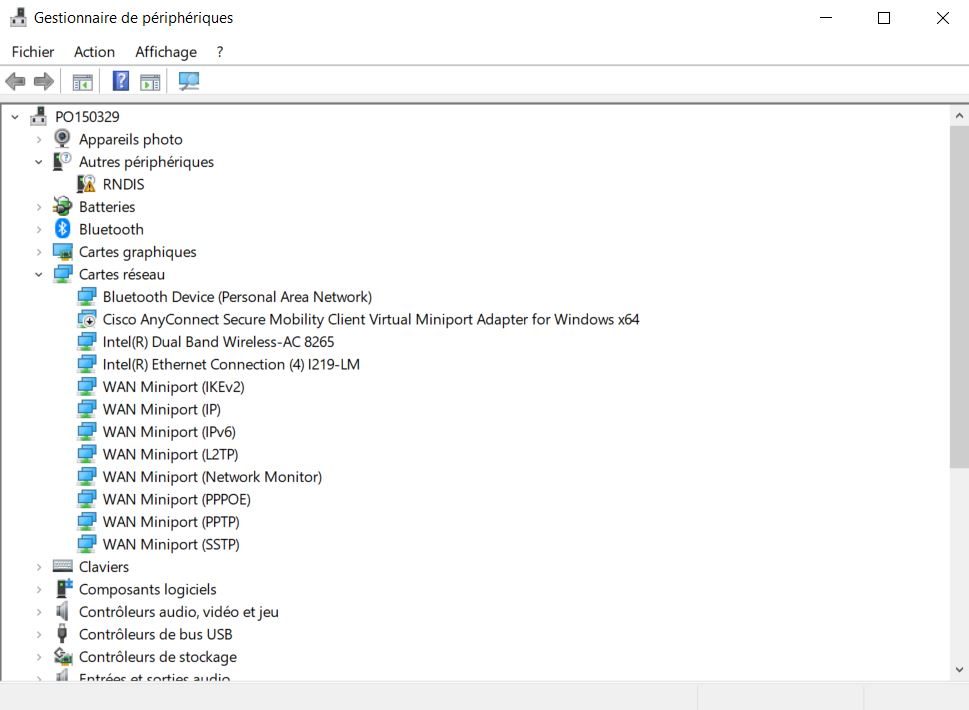Collapse the Autres périphériques category
The height and width of the screenshot is (710, 969).
(x=38, y=162)
